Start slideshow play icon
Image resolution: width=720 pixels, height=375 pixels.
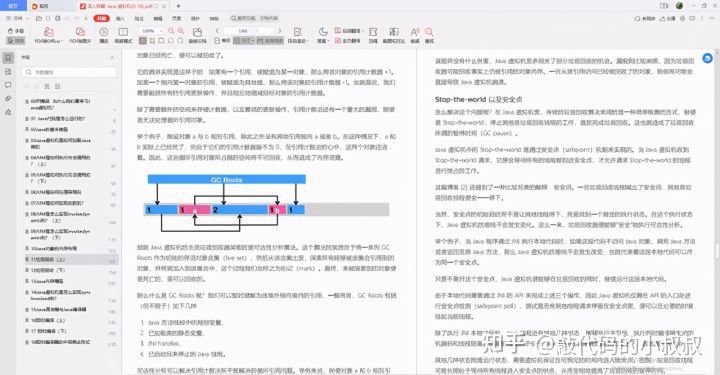point(104,32)
